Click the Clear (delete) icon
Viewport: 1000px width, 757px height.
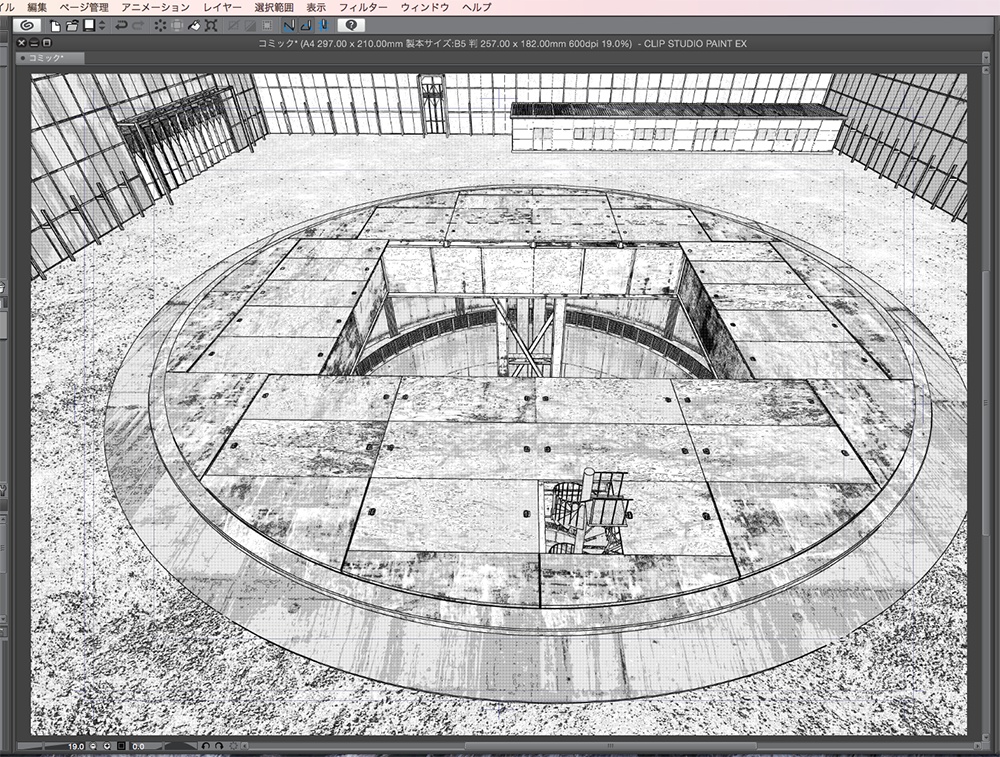[159, 26]
